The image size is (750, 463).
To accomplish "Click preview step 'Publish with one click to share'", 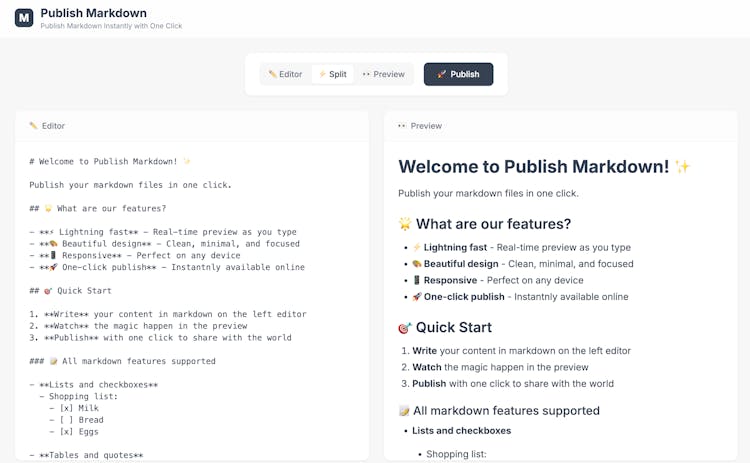I will 513,384.
